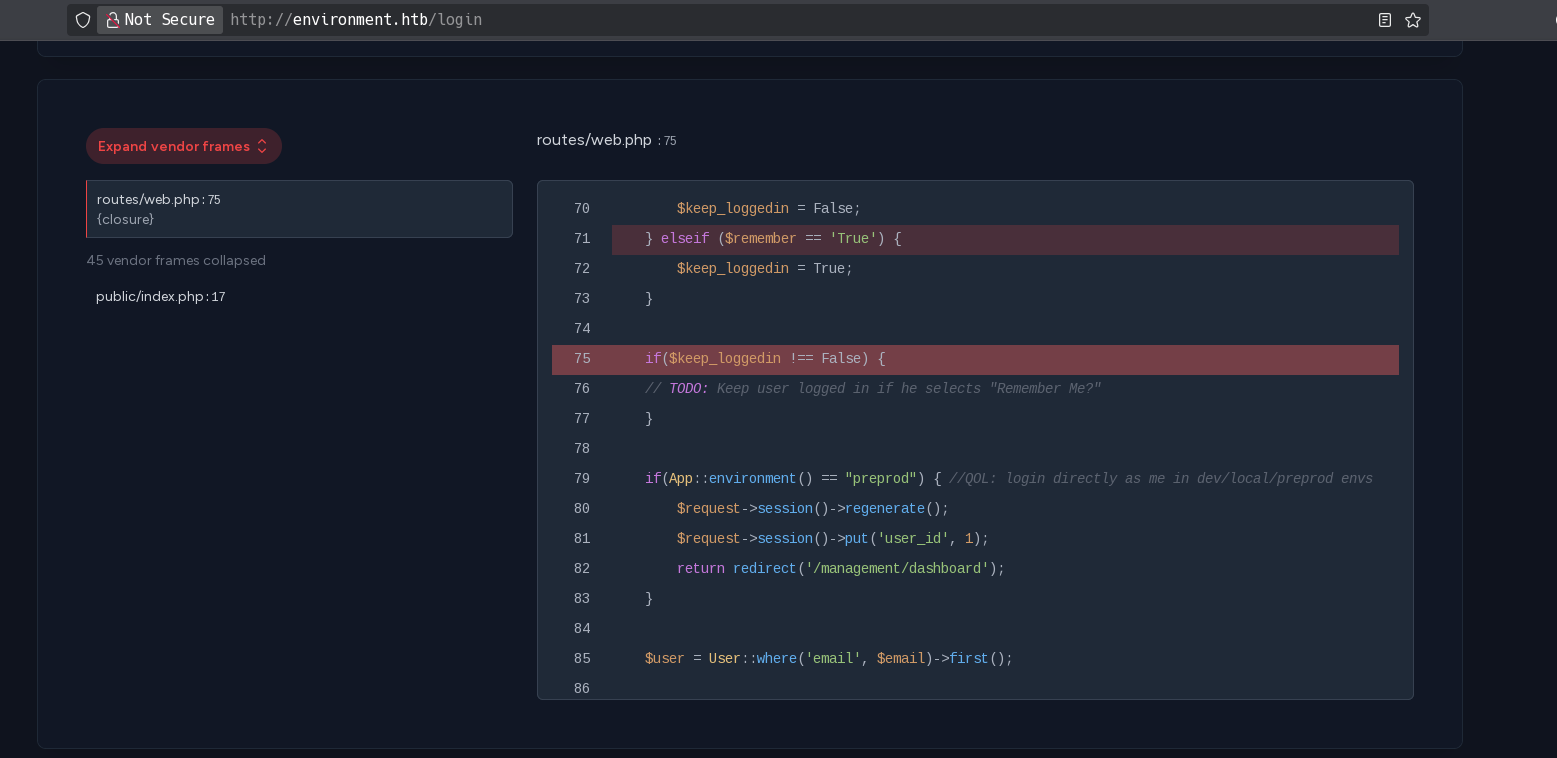The height and width of the screenshot is (758, 1557).
Task: Click the redirect('/management/dashboard') line
Action: coord(841,569)
